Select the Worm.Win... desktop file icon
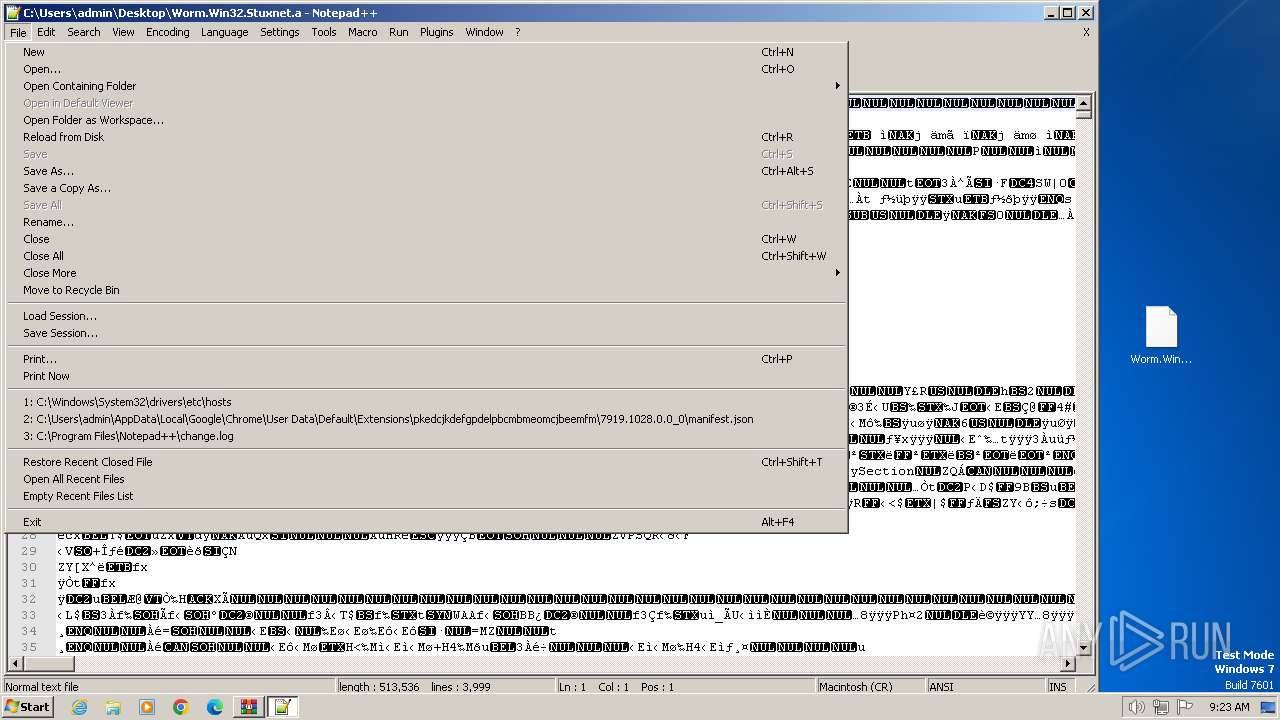This screenshot has width=1280, height=720. pyautogui.click(x=1161, y=336)
